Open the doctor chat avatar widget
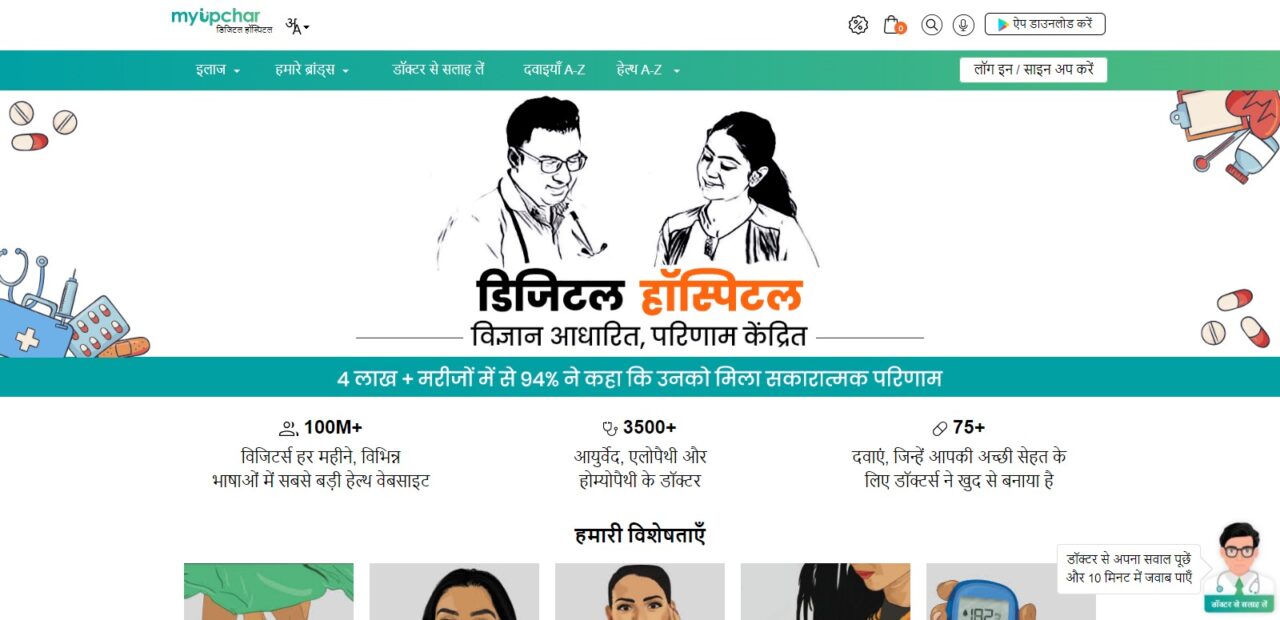The image size is (1280, 620). pos(1238,567)
